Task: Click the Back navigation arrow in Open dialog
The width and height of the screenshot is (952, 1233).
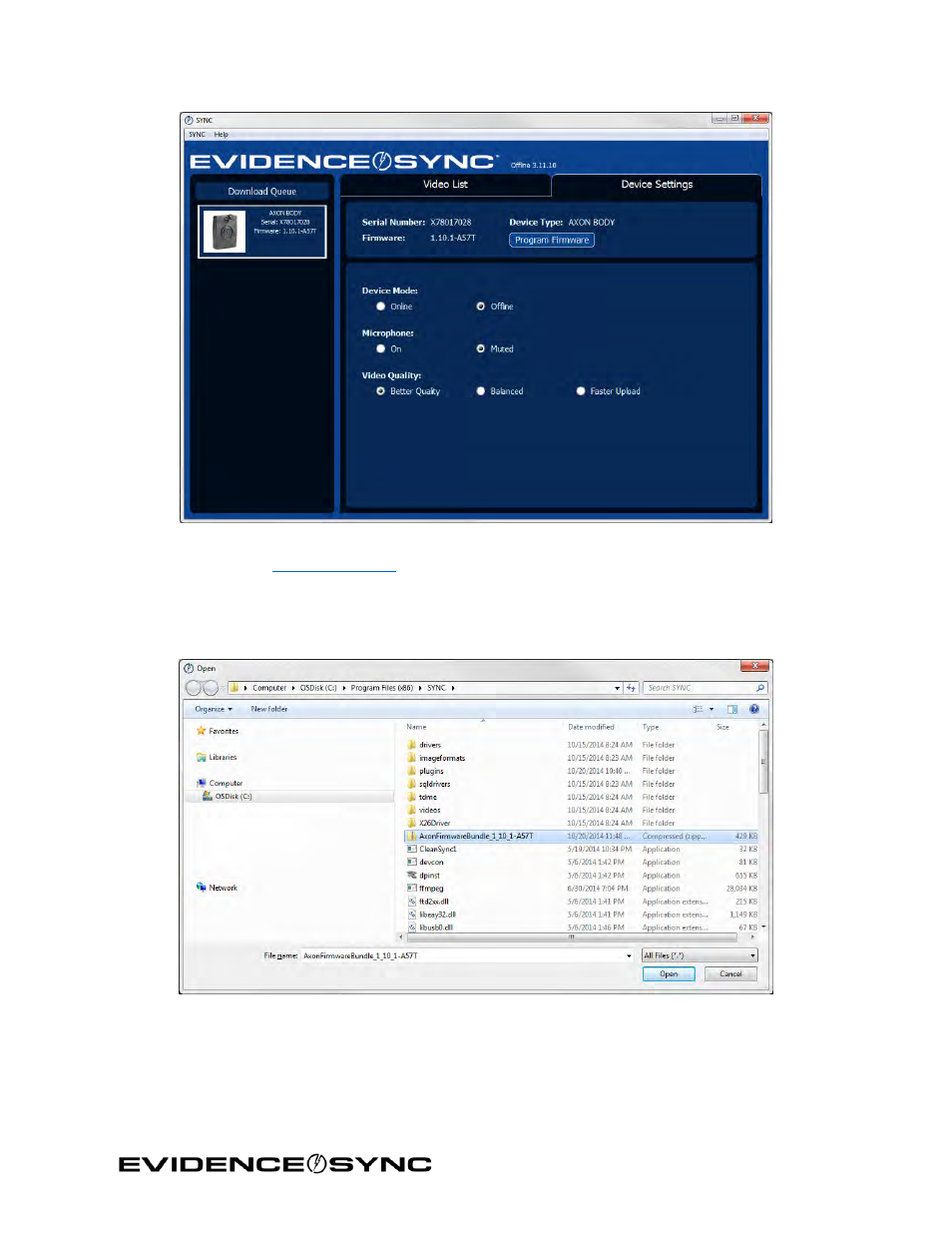Action: [x=194, y=688]
